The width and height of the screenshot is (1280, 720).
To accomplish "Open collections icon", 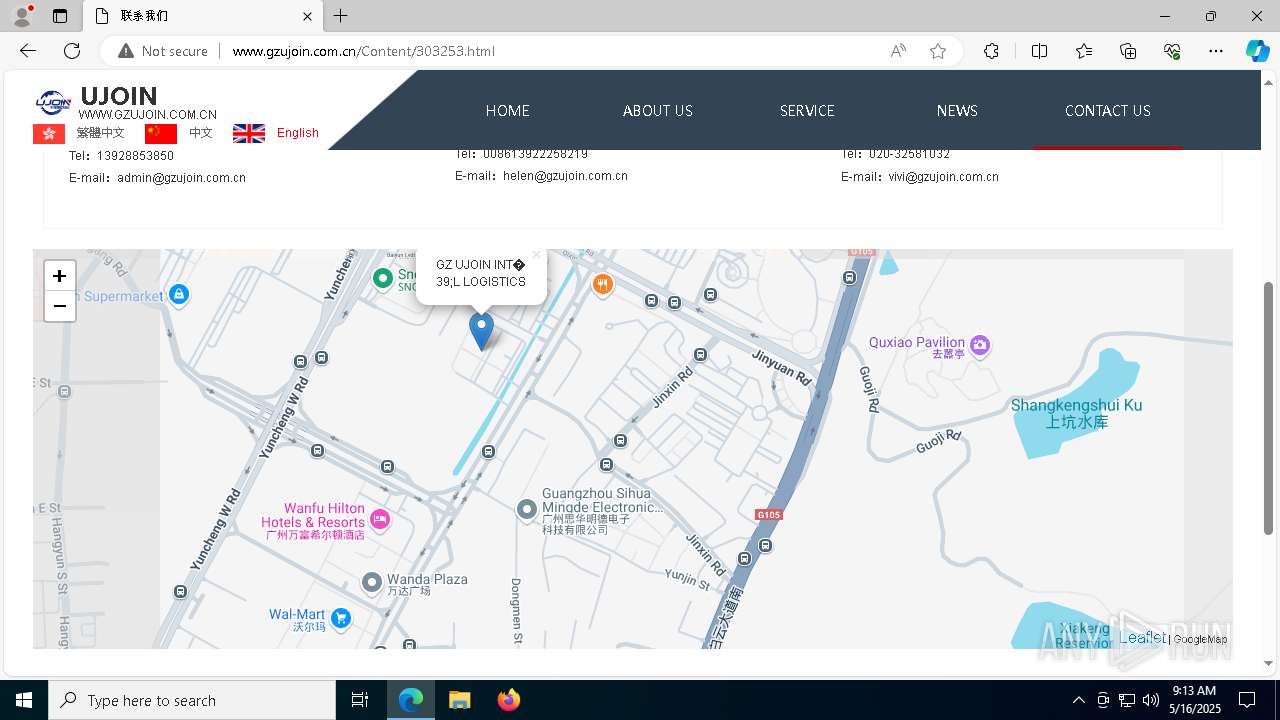I will tap(1128, 51).
